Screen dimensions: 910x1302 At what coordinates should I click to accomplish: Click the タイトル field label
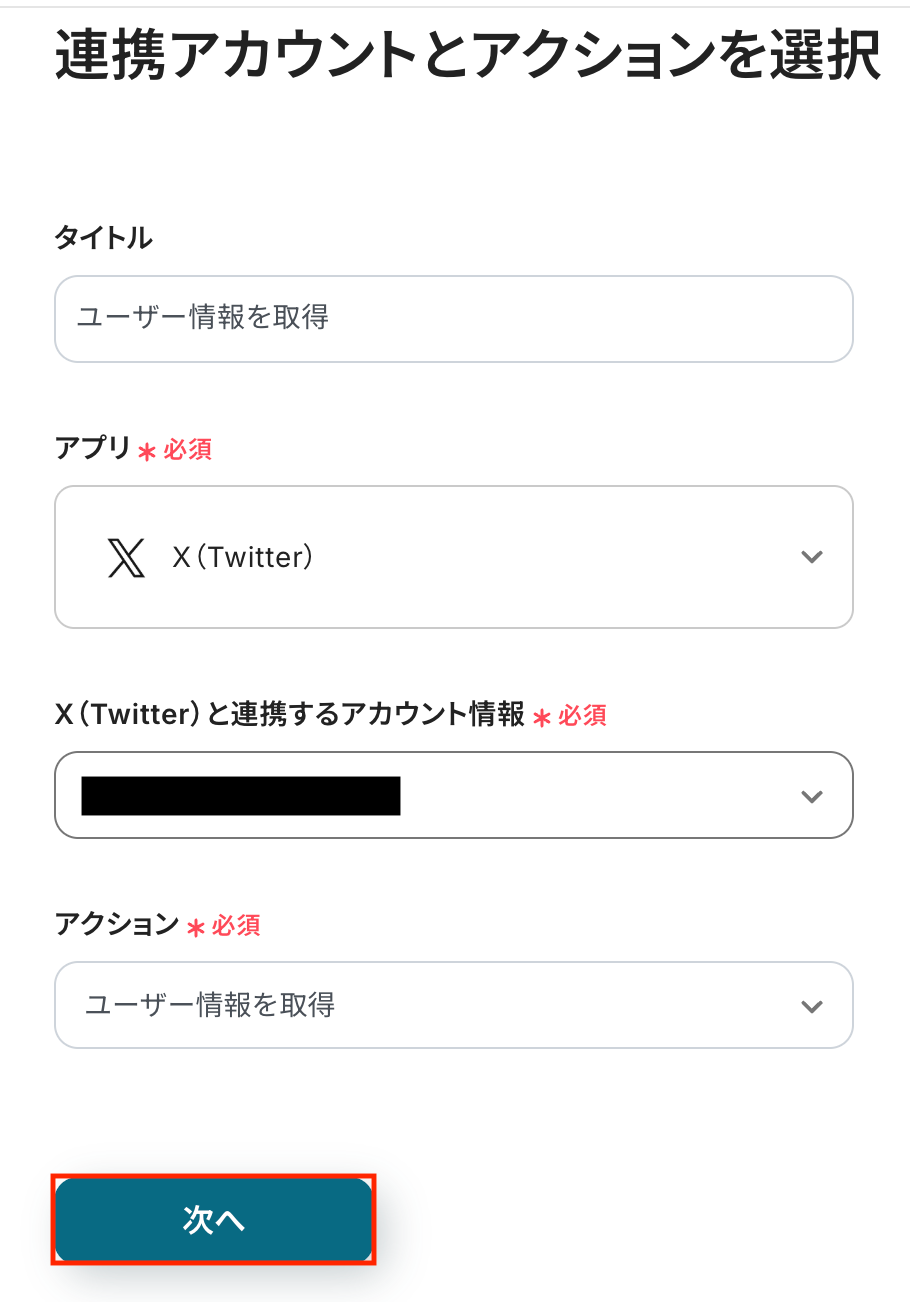click(103, 238)
